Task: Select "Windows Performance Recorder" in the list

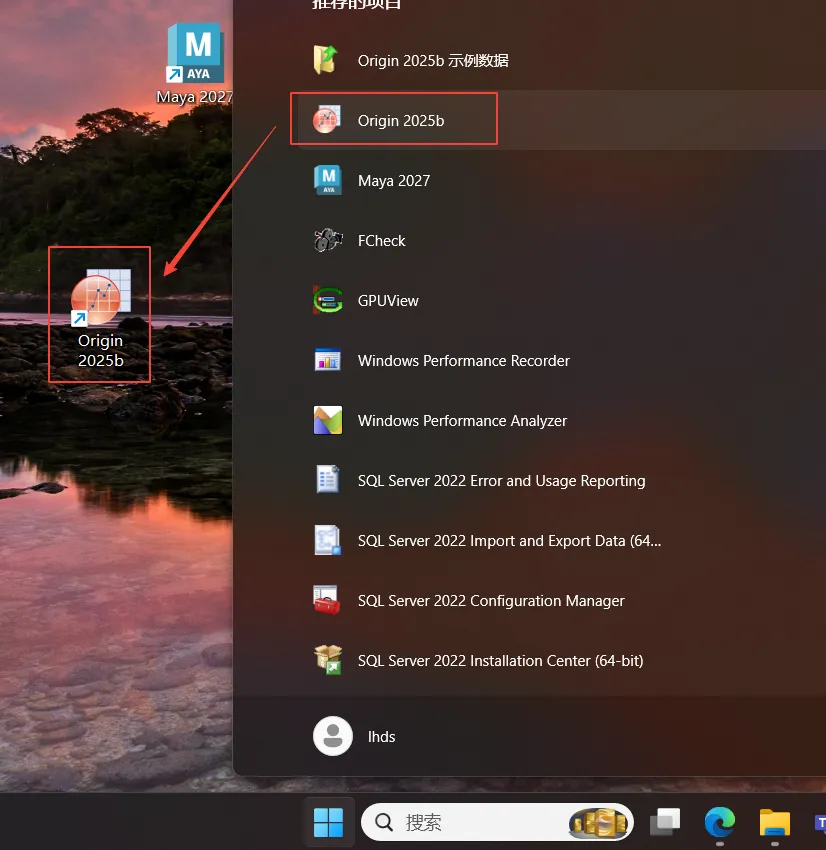Action: pyautogui.click(x=562, y=360)
